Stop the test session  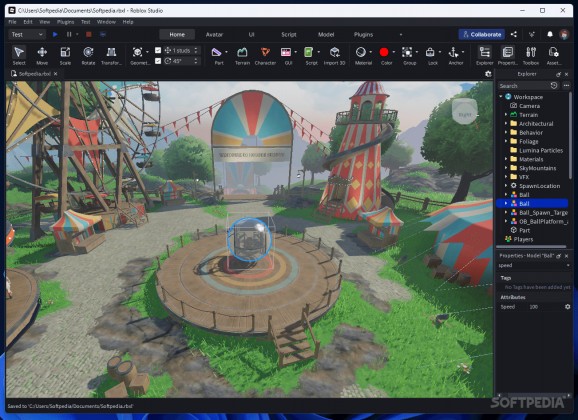coord(89,34)
